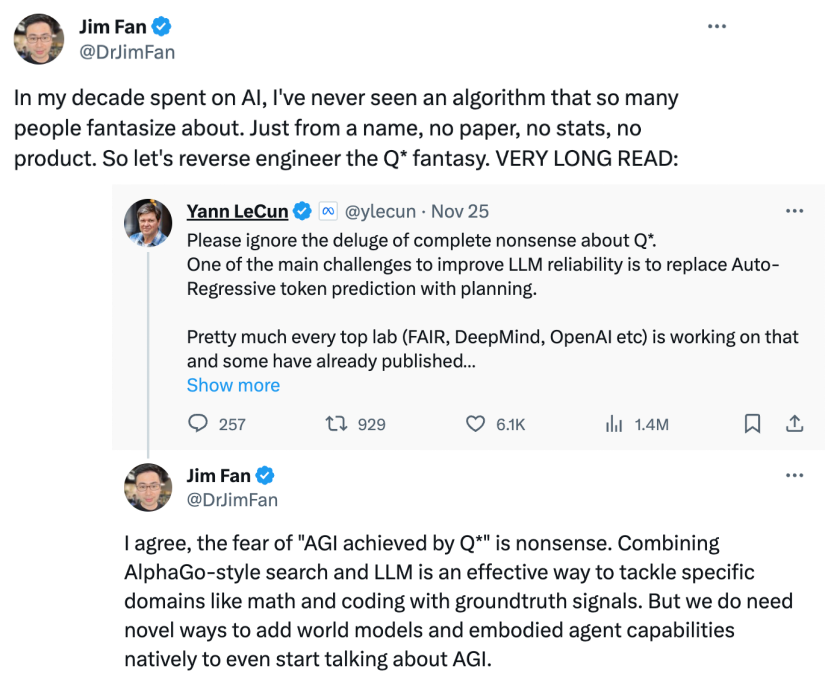Open more options on Yann LeCun's tweet
This screenshot has height=676, width=826.
click(794, 211)
